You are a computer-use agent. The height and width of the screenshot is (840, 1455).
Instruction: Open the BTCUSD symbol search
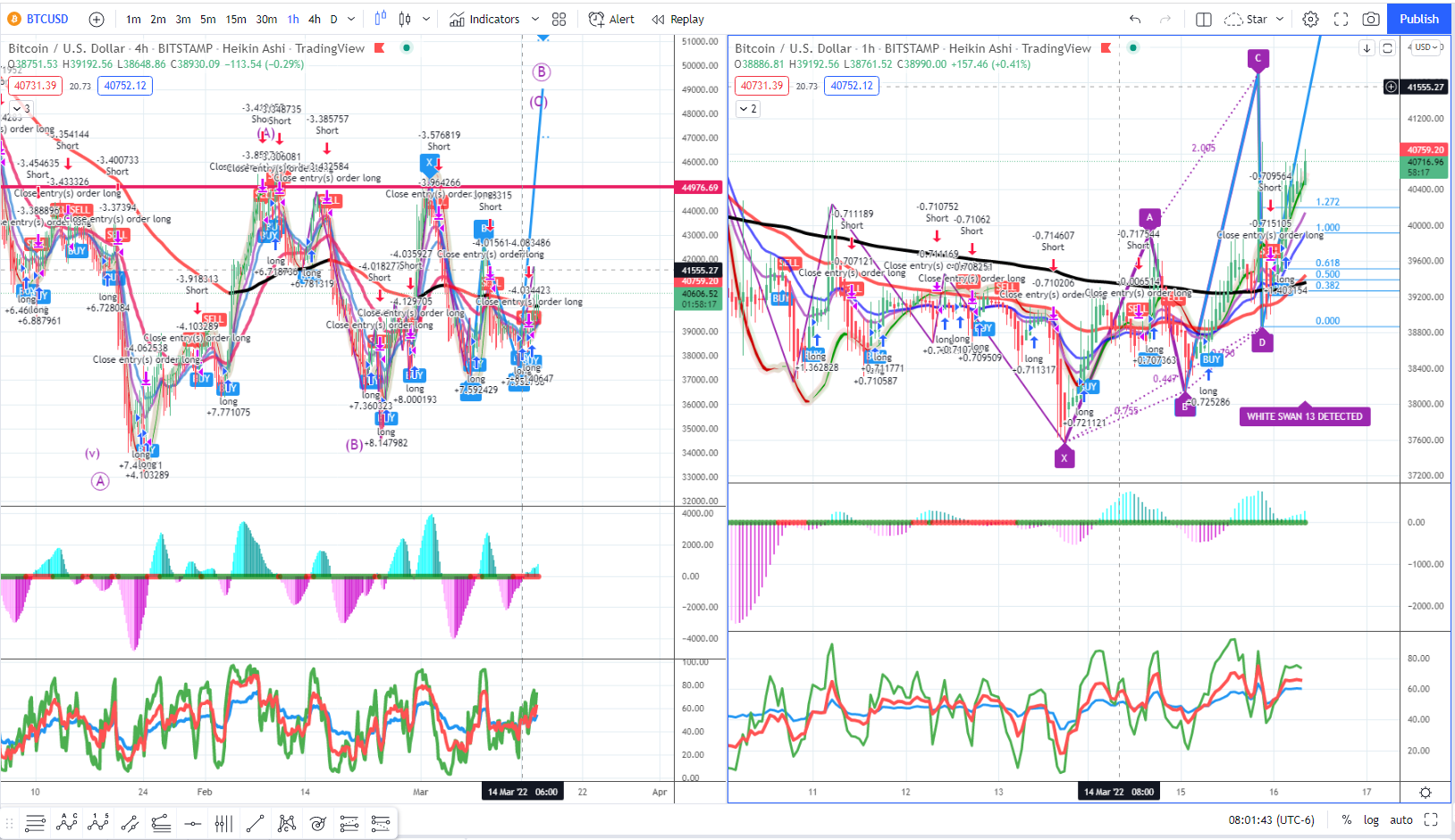coord(38,19)
